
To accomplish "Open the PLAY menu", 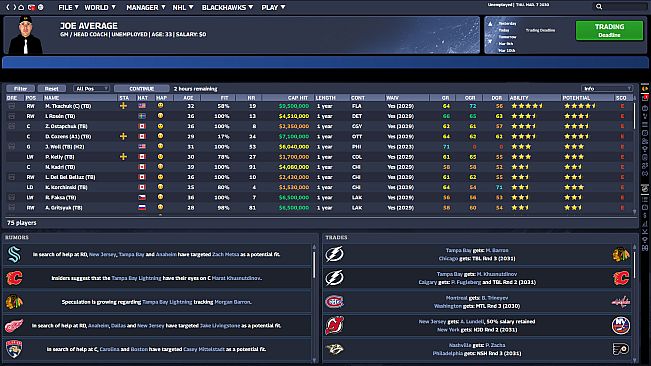I will [x=273, y=7].
